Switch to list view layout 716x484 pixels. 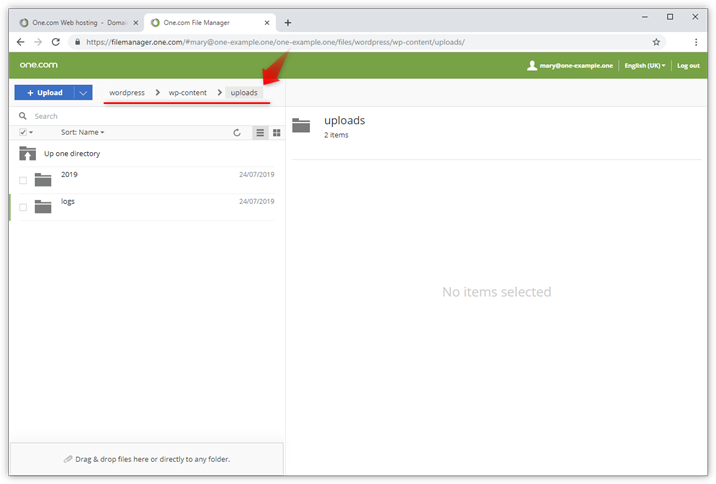tap(260, 132)
